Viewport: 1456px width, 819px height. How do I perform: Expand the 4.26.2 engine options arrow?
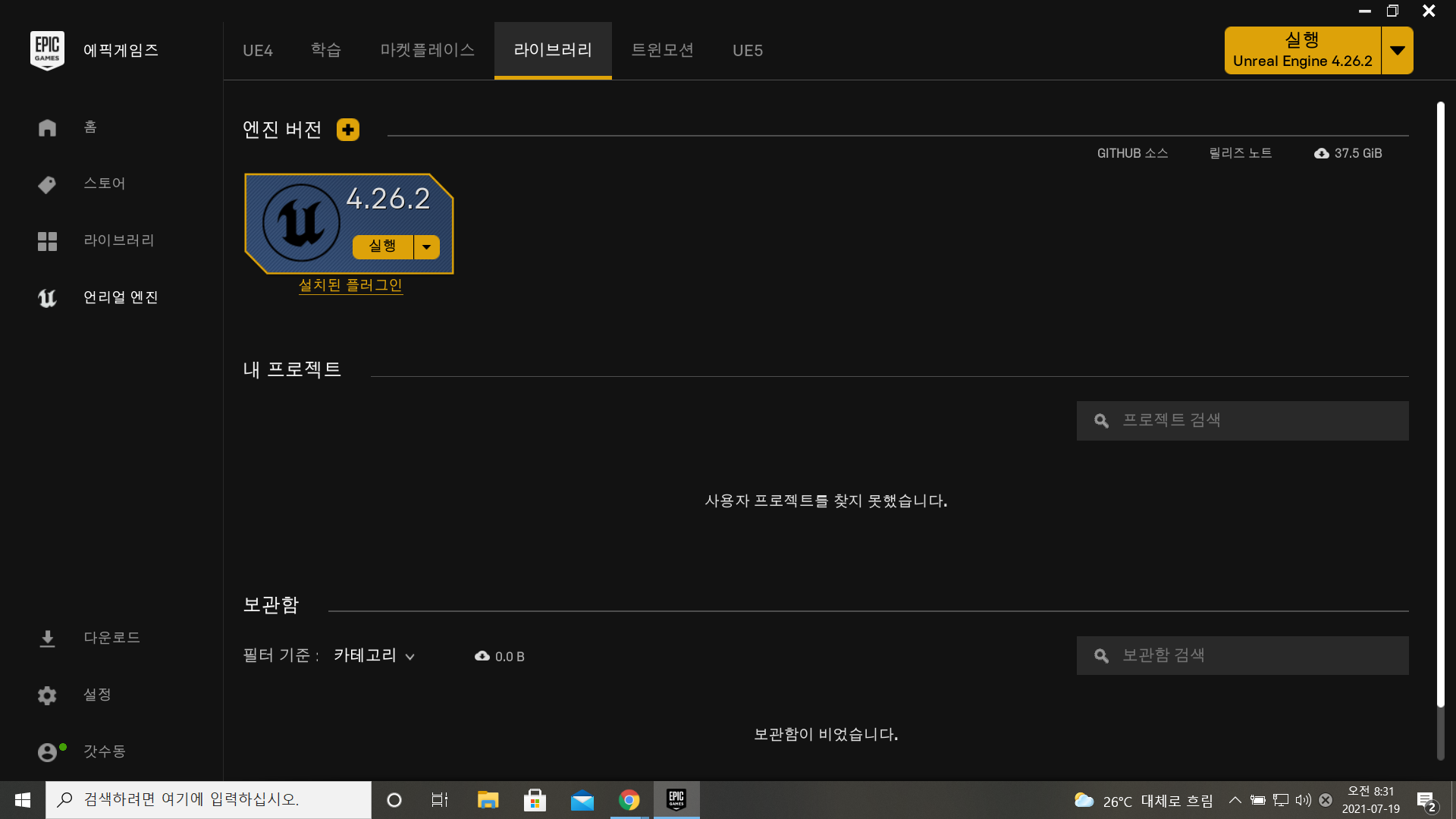[427, 247]
